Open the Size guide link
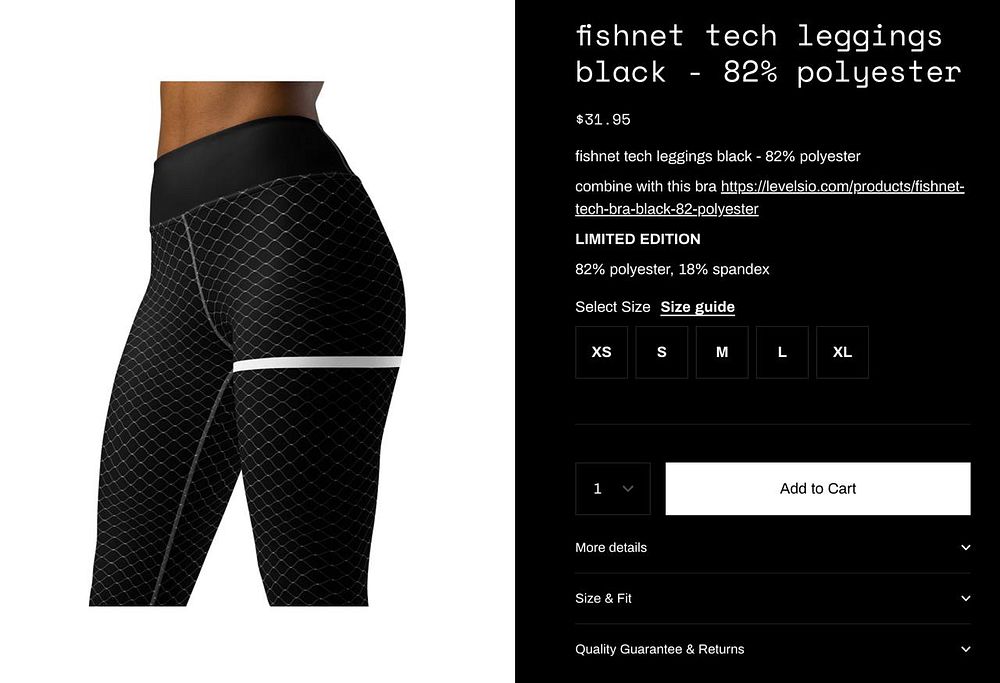 (698, 307)
